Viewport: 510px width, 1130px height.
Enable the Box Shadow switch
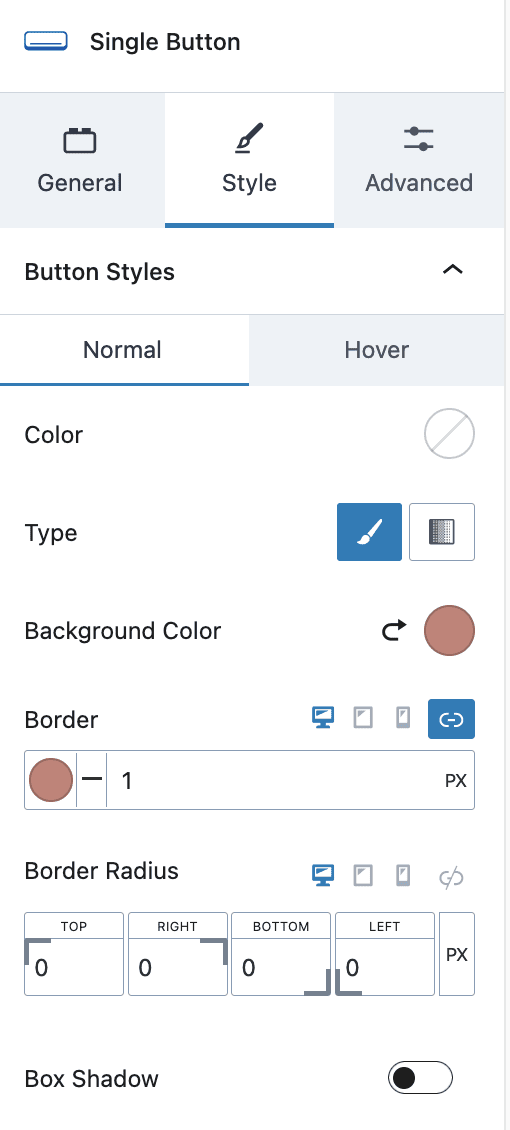(x=420, y=1078)
